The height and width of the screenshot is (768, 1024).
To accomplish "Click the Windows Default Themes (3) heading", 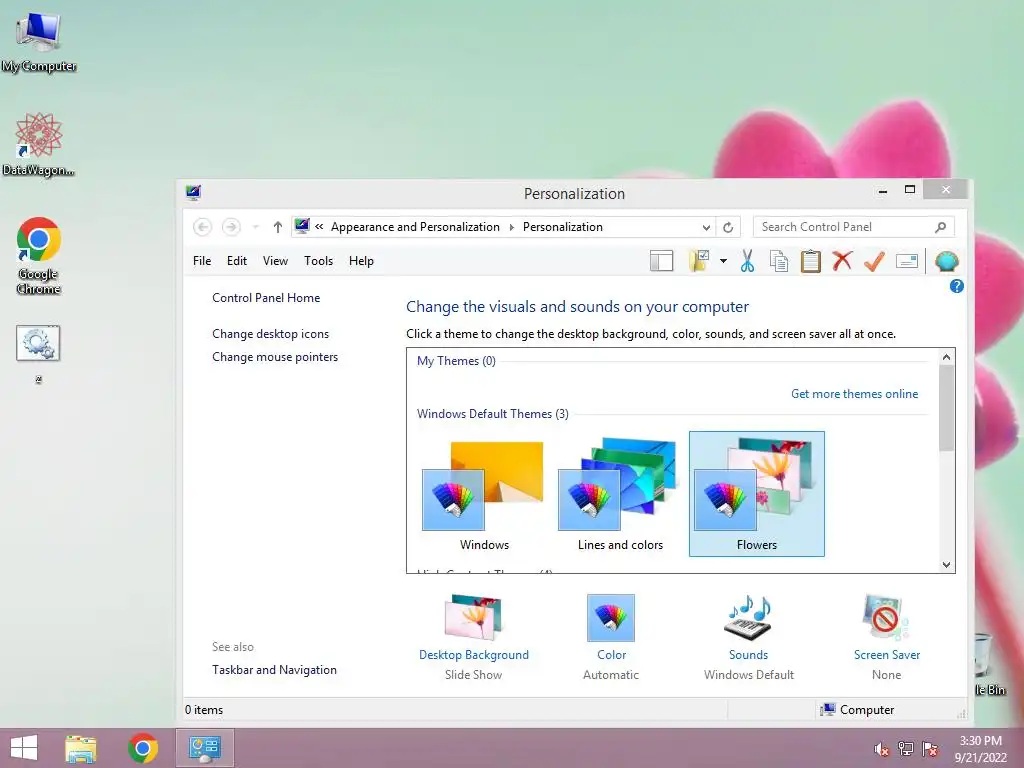I will click(x=492, y=413).
